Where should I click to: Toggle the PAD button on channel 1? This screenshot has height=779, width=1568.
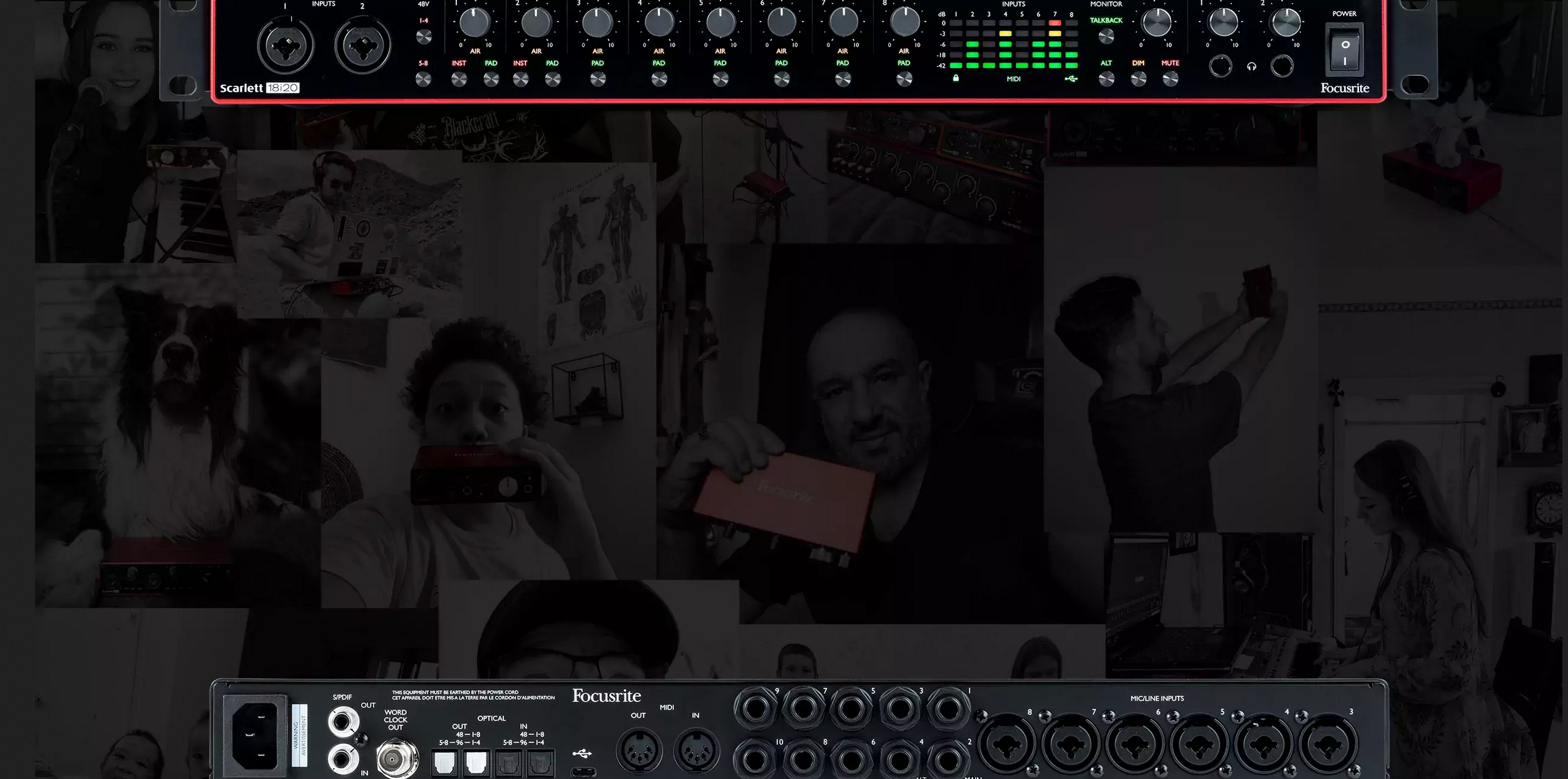[x=491, y=79]
